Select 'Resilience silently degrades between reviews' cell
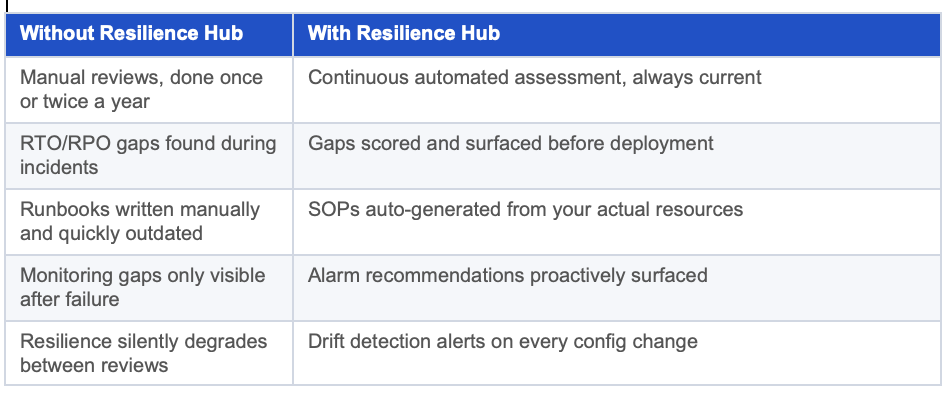This screenshot has width=952, height=398. point(149,353)
